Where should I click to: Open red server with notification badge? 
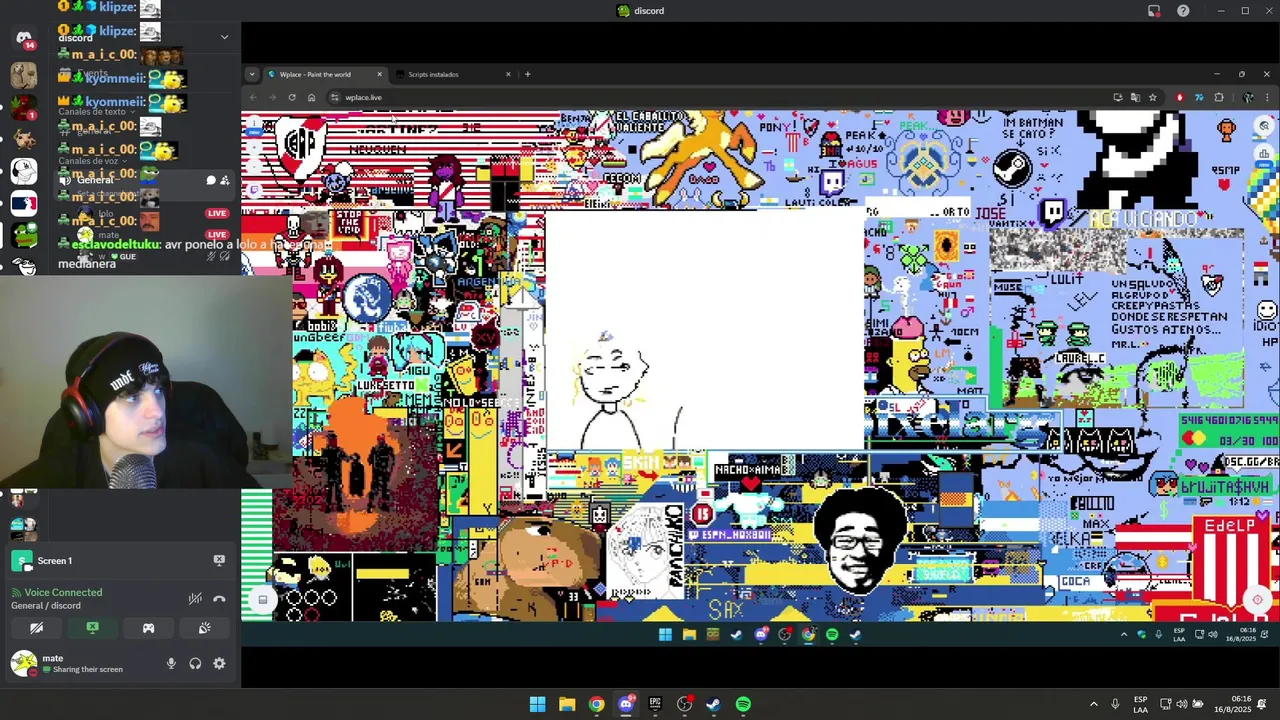point(24,107)
